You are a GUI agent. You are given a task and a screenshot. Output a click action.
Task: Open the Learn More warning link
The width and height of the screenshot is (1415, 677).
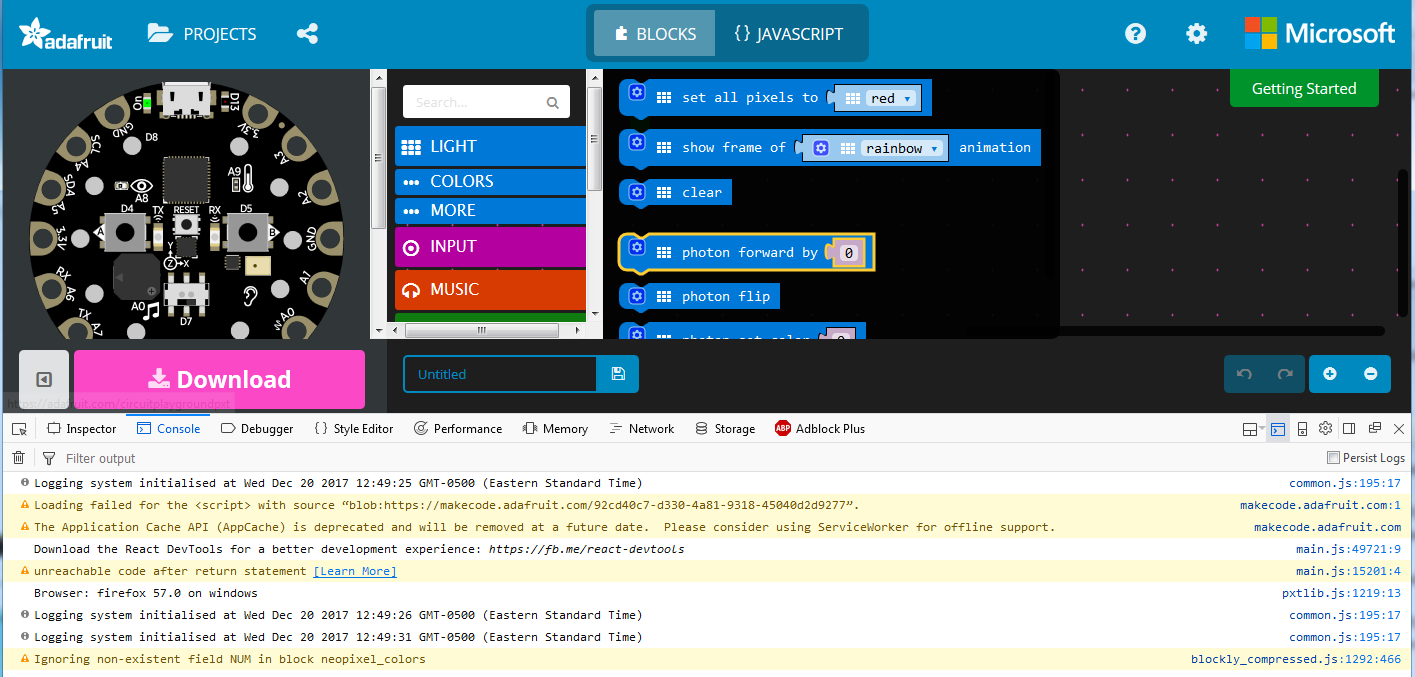coord(354,571)
